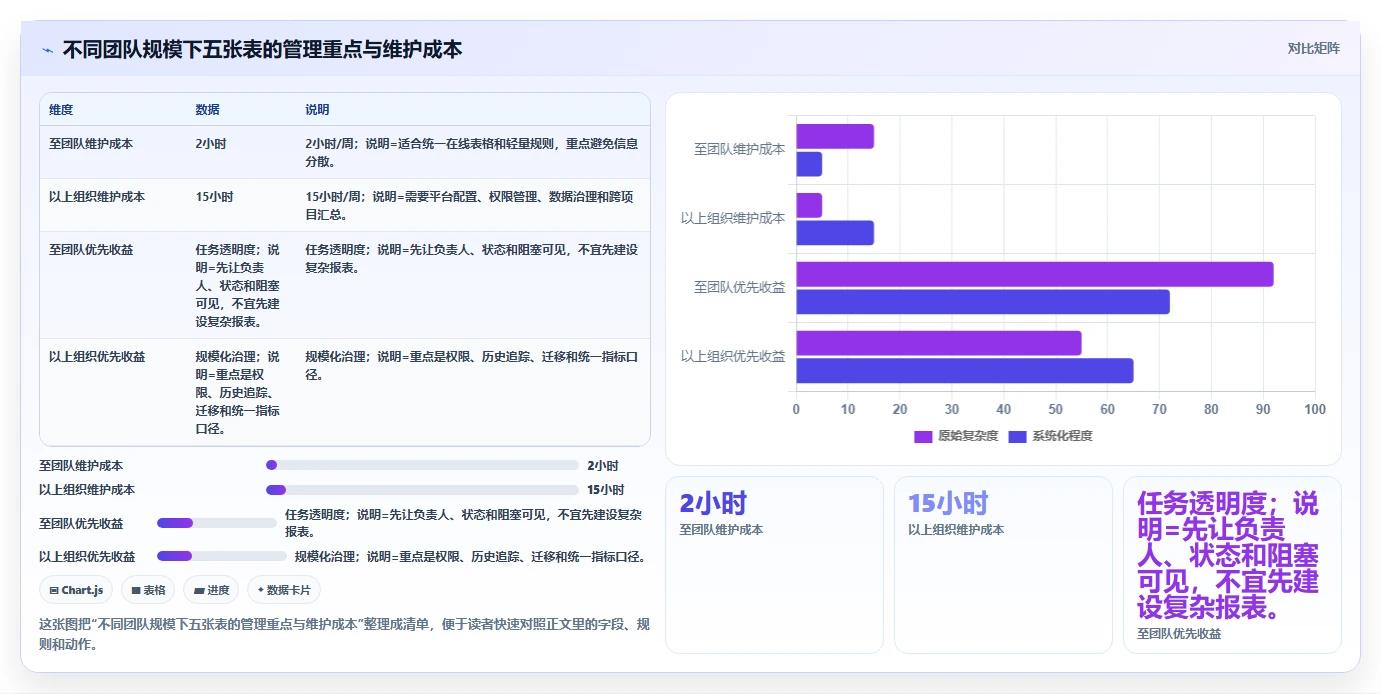Click the chart y-axis label 至团队维护成本
This screenshot has height=694, width=1381.
click(x=739, y=150)
